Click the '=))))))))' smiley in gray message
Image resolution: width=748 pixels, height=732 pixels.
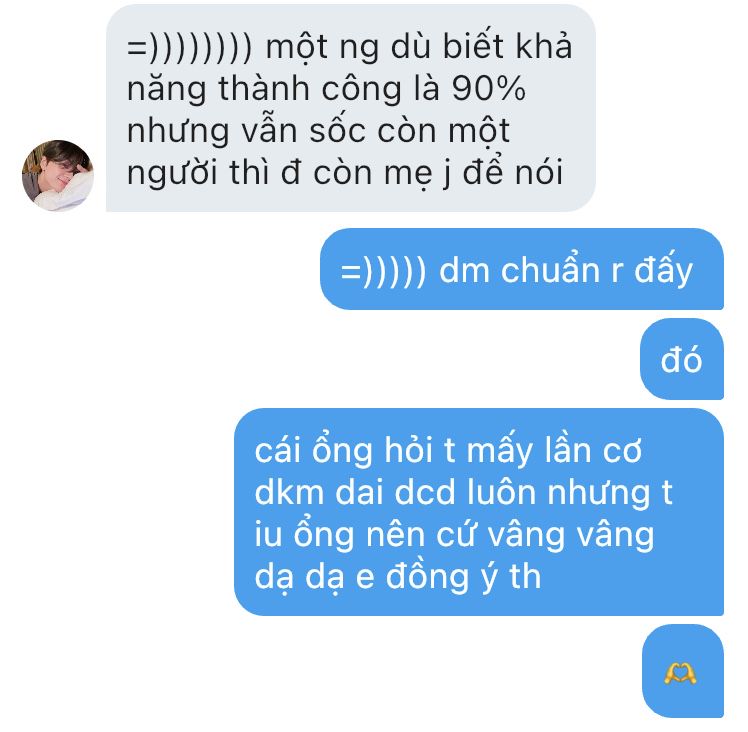[x=189, y=48]
